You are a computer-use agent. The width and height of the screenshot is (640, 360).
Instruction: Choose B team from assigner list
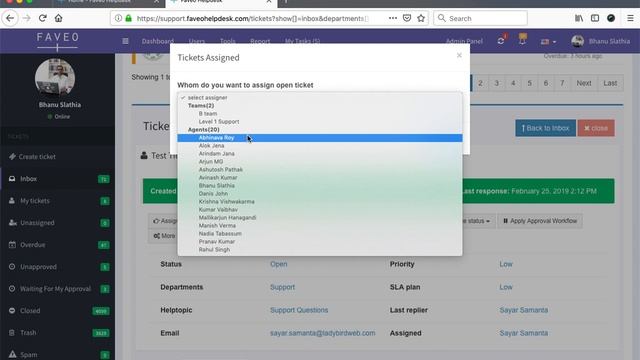coord(320,113)
